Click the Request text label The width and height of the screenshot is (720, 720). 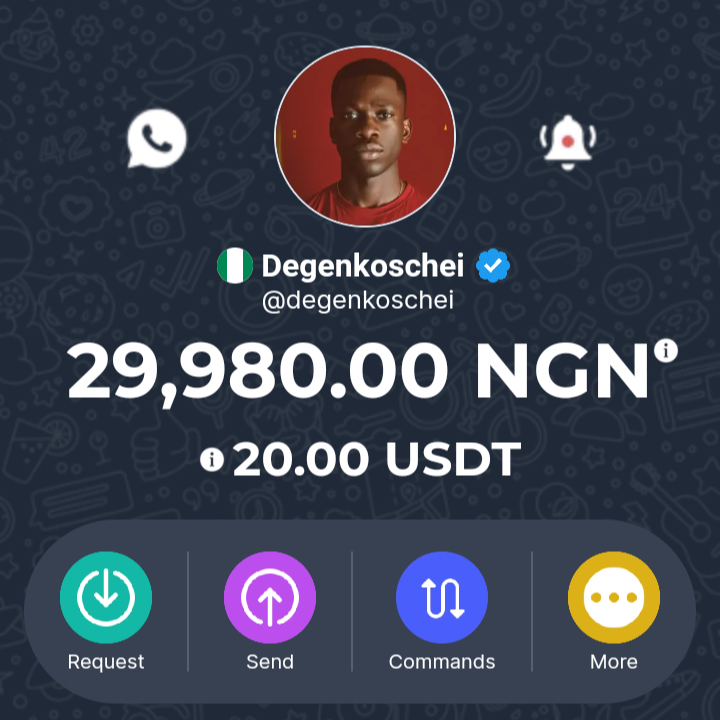[106, 662]
